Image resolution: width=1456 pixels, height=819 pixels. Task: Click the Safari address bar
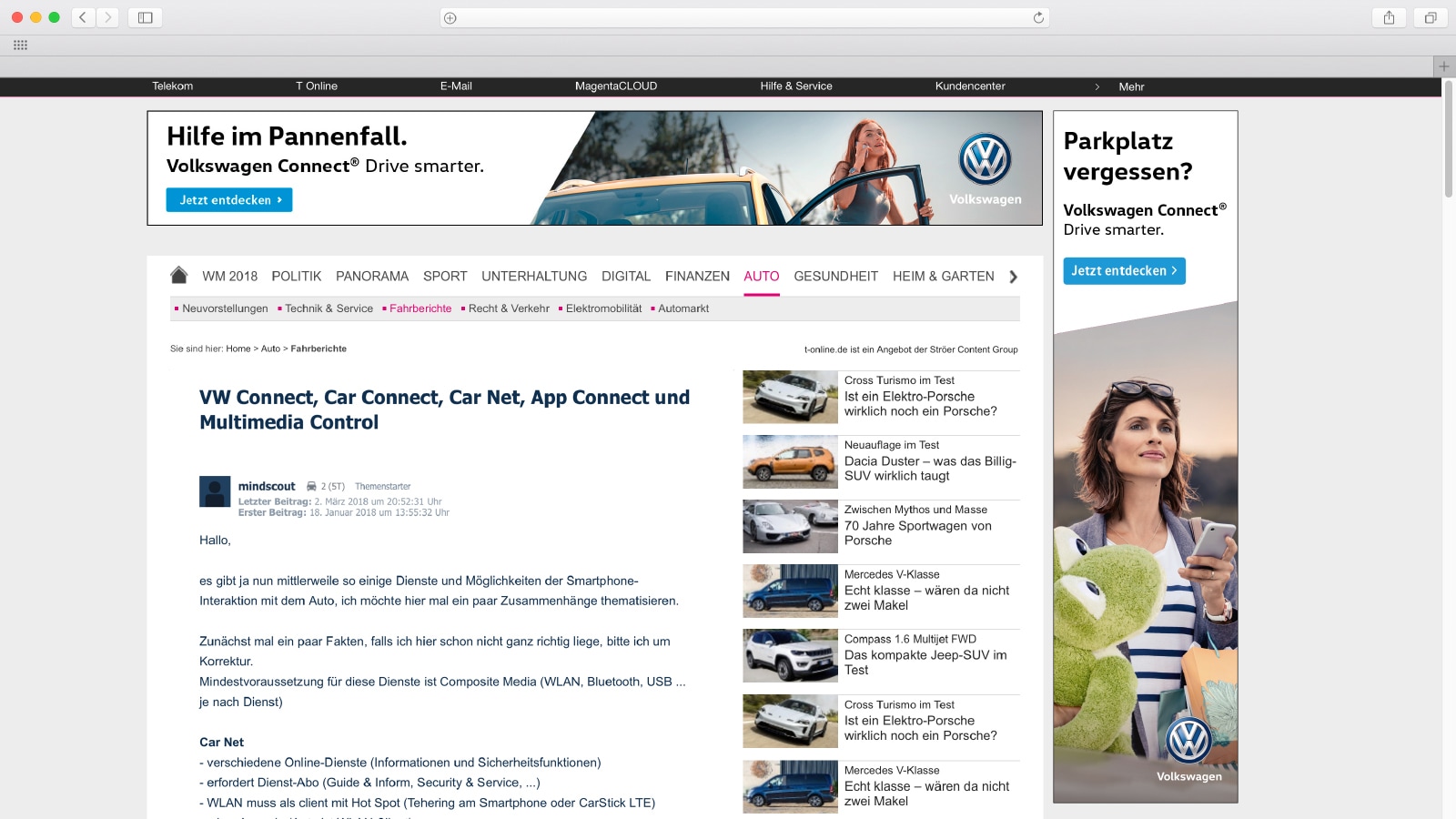[x=744, y=17]
